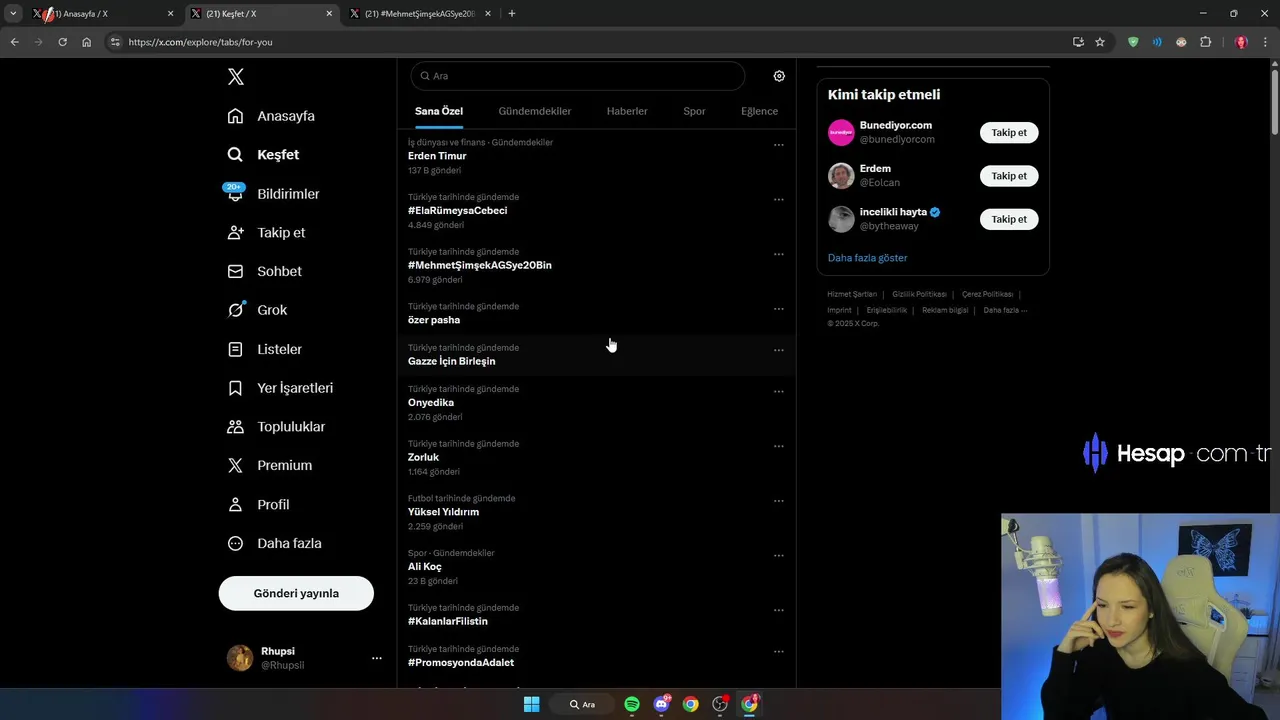Switch to Gündemdekiler tab

(x=535, y=111)
